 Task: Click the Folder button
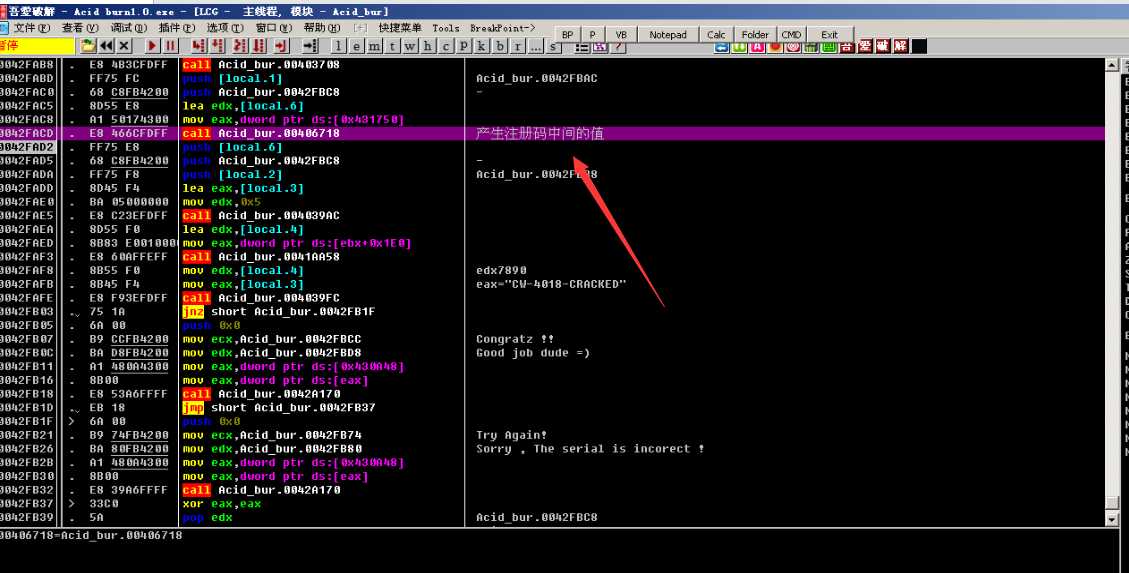tap(755, 35)
